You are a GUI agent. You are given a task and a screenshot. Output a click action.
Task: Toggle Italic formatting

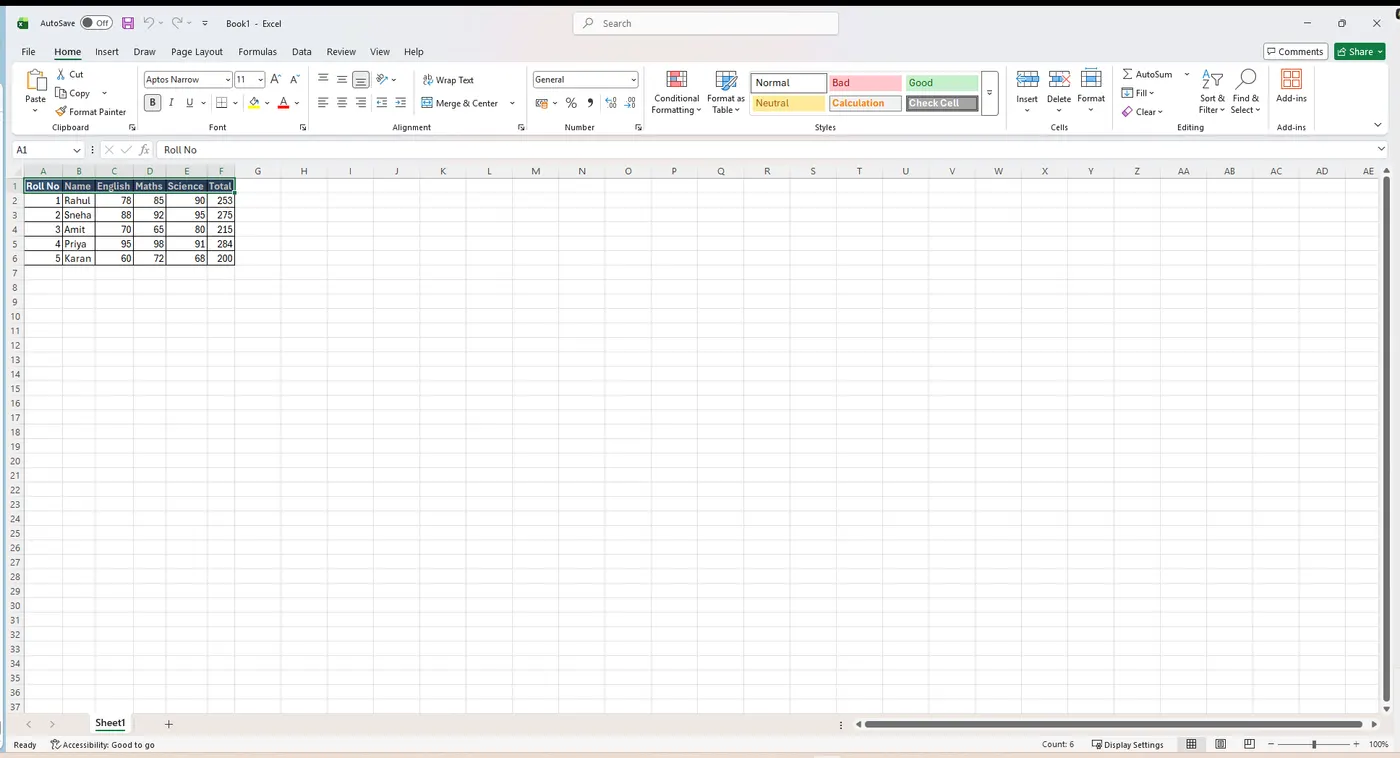click(171, 102)
